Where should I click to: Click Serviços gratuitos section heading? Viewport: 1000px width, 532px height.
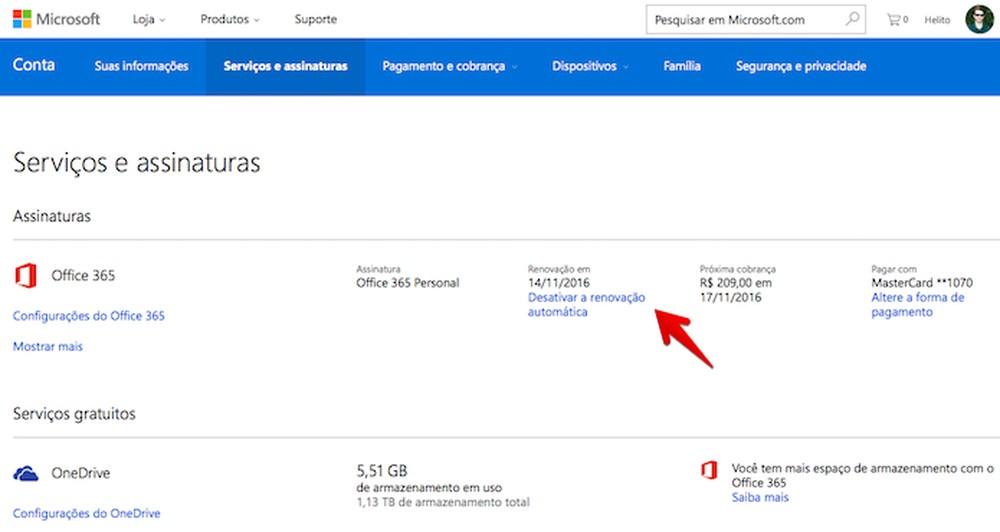(x=74, y=414)
